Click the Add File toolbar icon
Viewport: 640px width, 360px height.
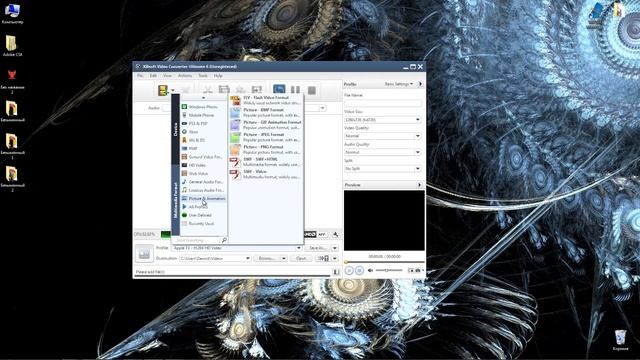click(x=163, y=90)
